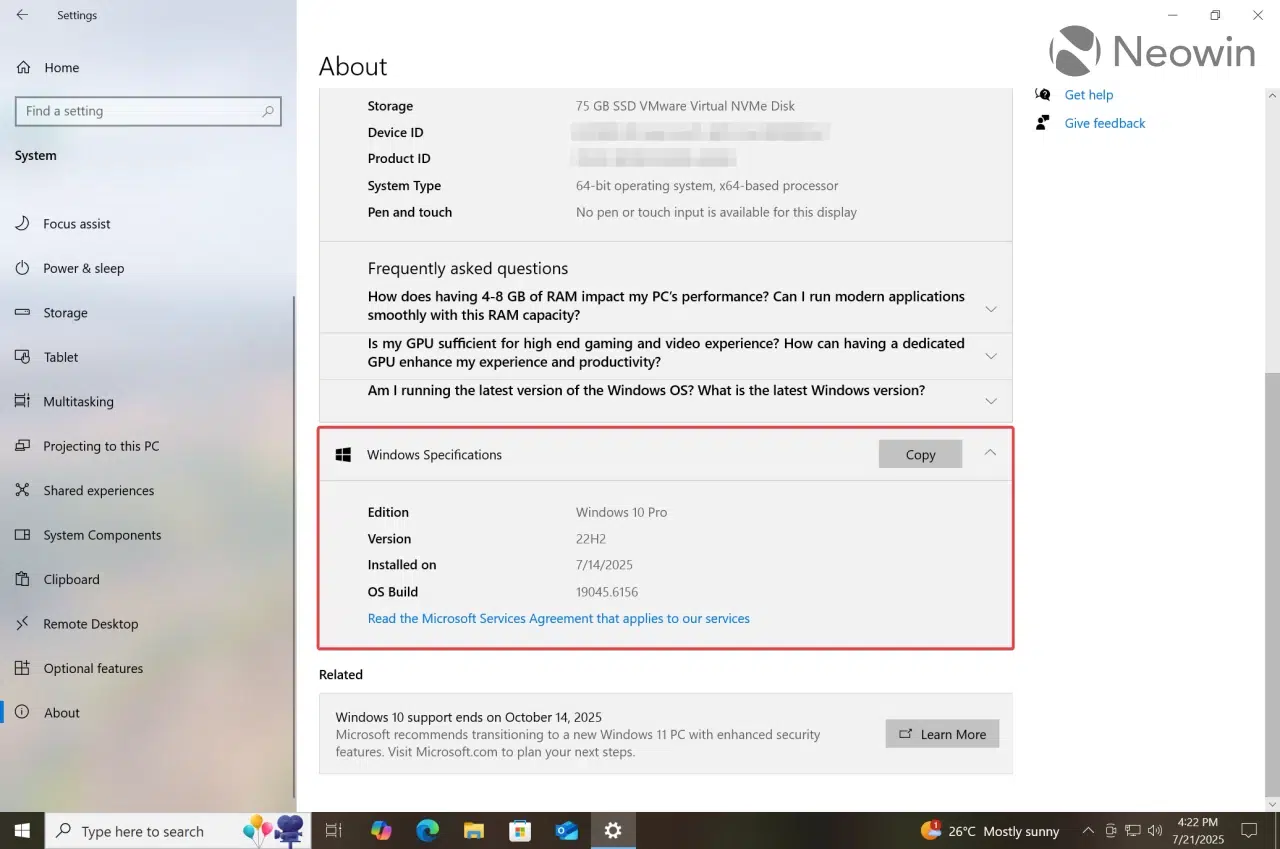Open the weather widget showing 26°C

point(990,831)
